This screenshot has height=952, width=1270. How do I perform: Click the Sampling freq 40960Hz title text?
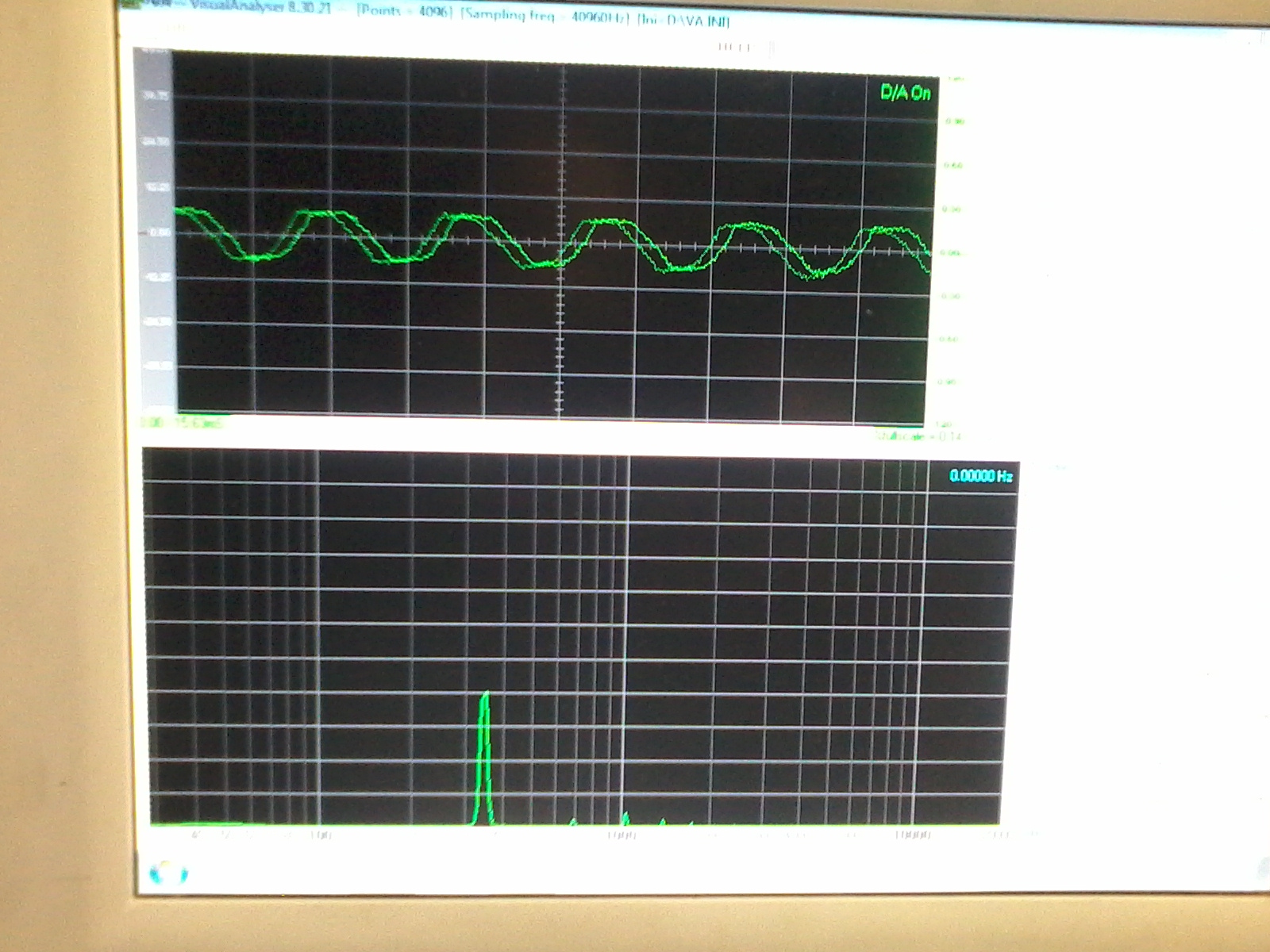tap(546, 16)
